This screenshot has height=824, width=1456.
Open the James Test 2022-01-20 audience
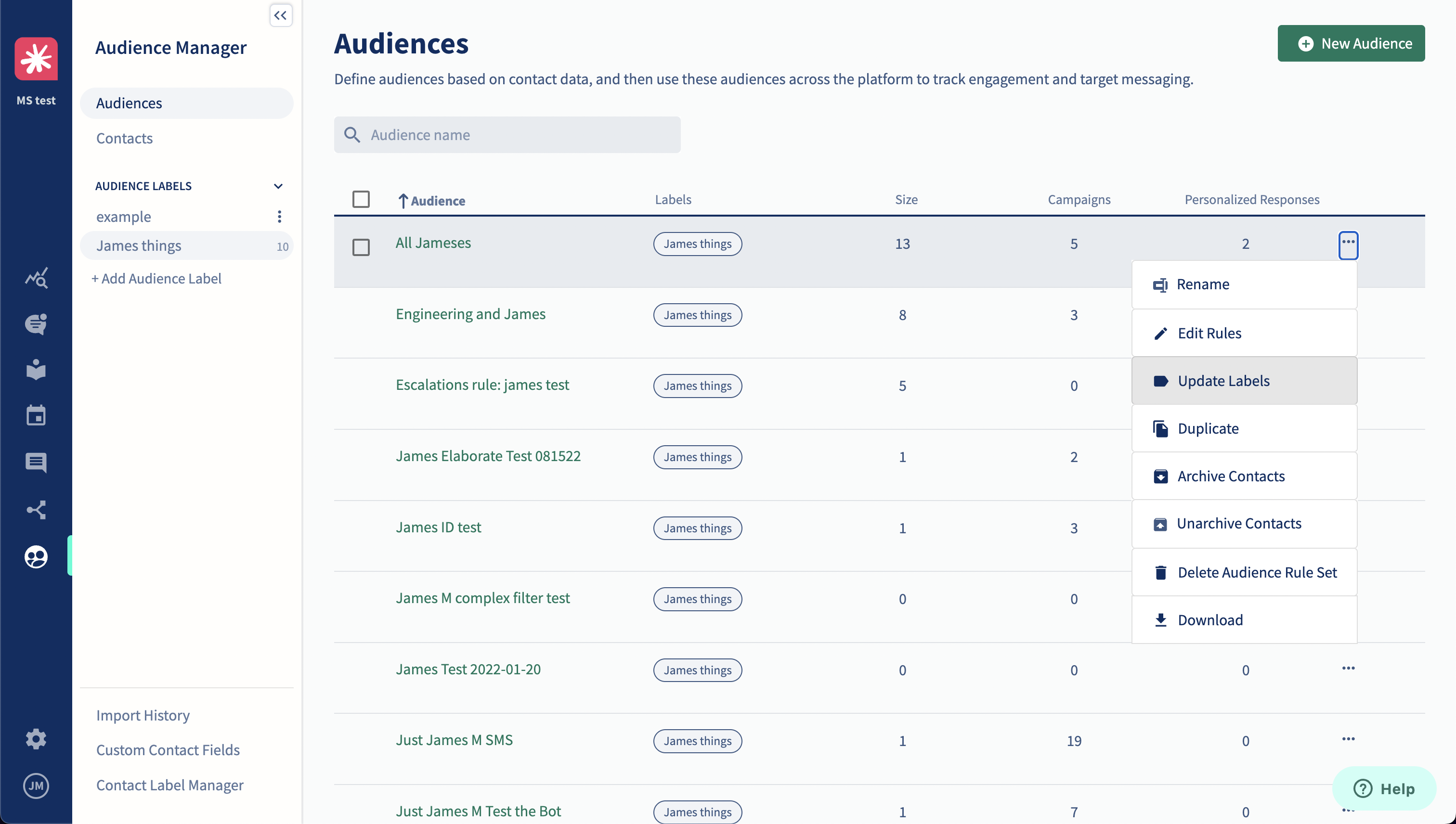point(468,669)
